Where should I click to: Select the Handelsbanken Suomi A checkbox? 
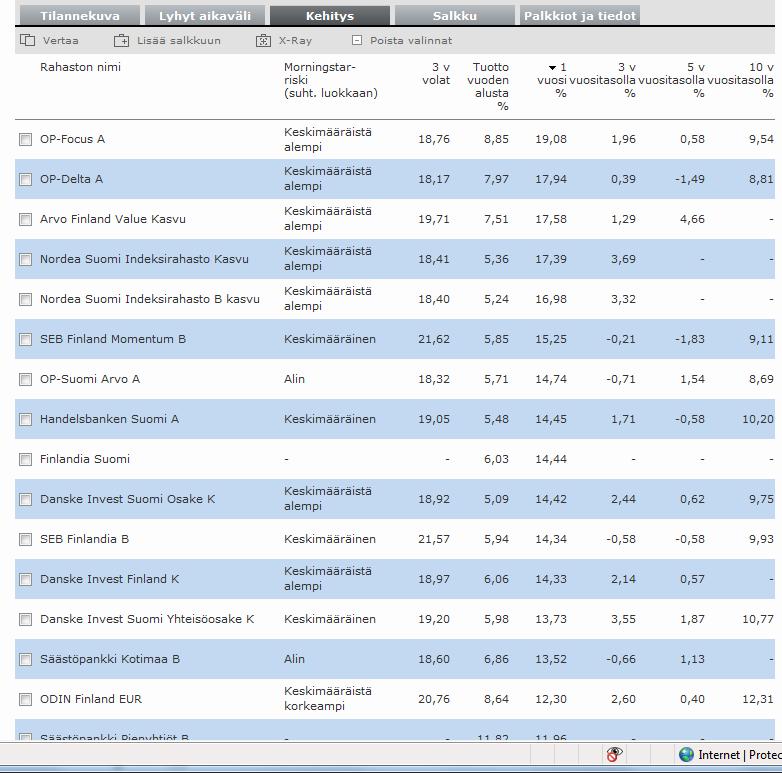point(25,419)
